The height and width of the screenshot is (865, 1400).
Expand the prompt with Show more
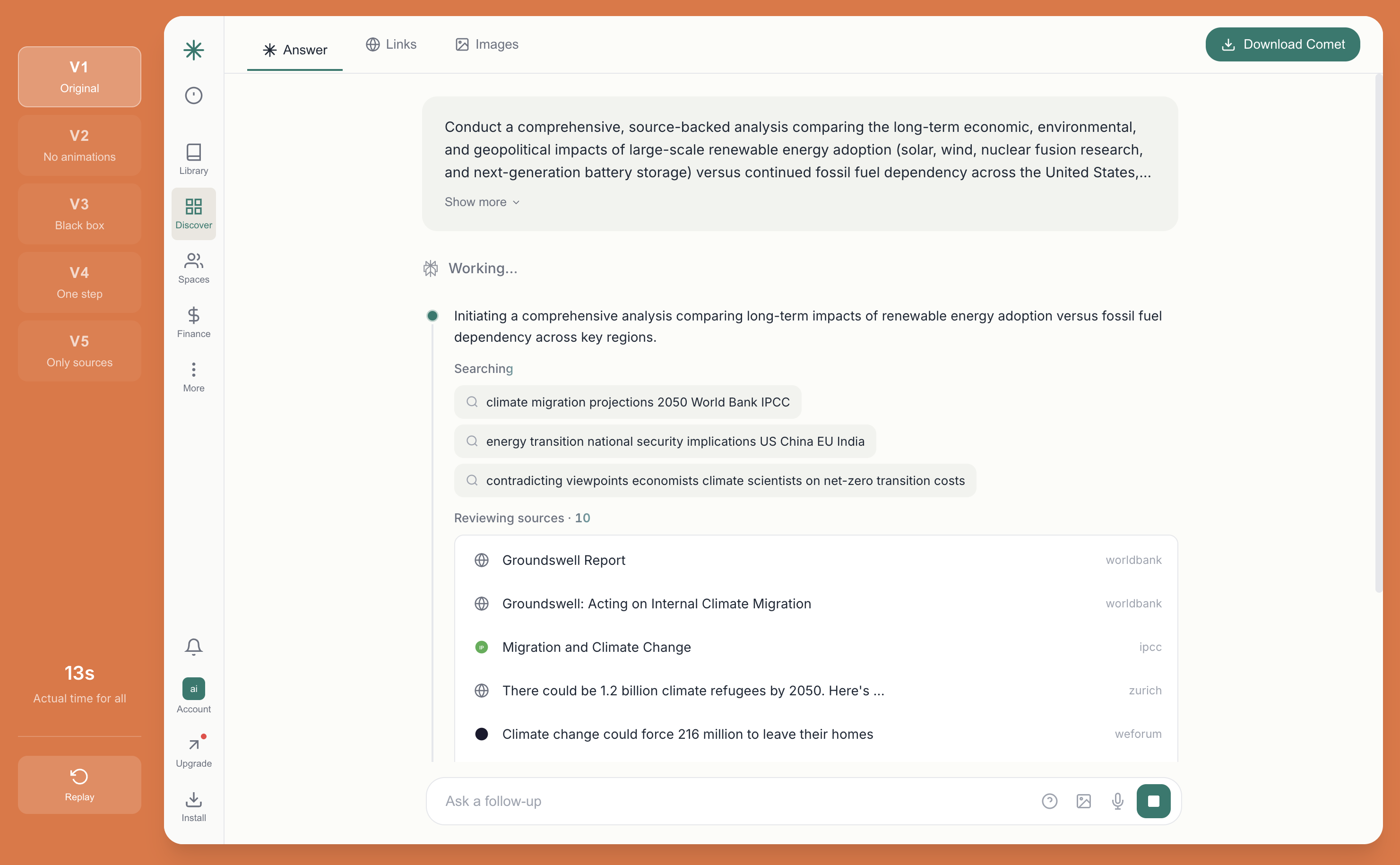(x=482, y=201)
